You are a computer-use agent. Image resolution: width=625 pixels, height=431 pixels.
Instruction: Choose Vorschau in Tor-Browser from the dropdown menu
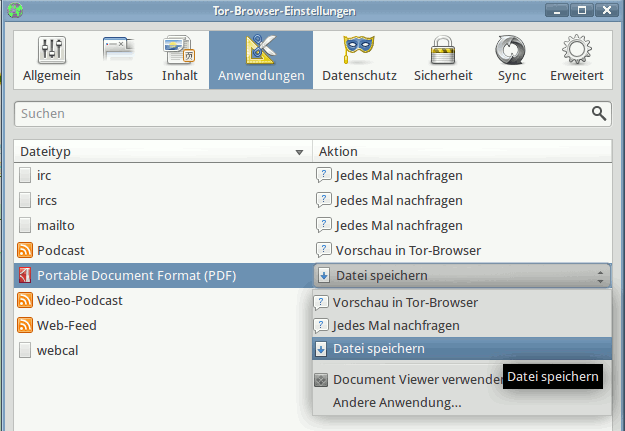462,303
